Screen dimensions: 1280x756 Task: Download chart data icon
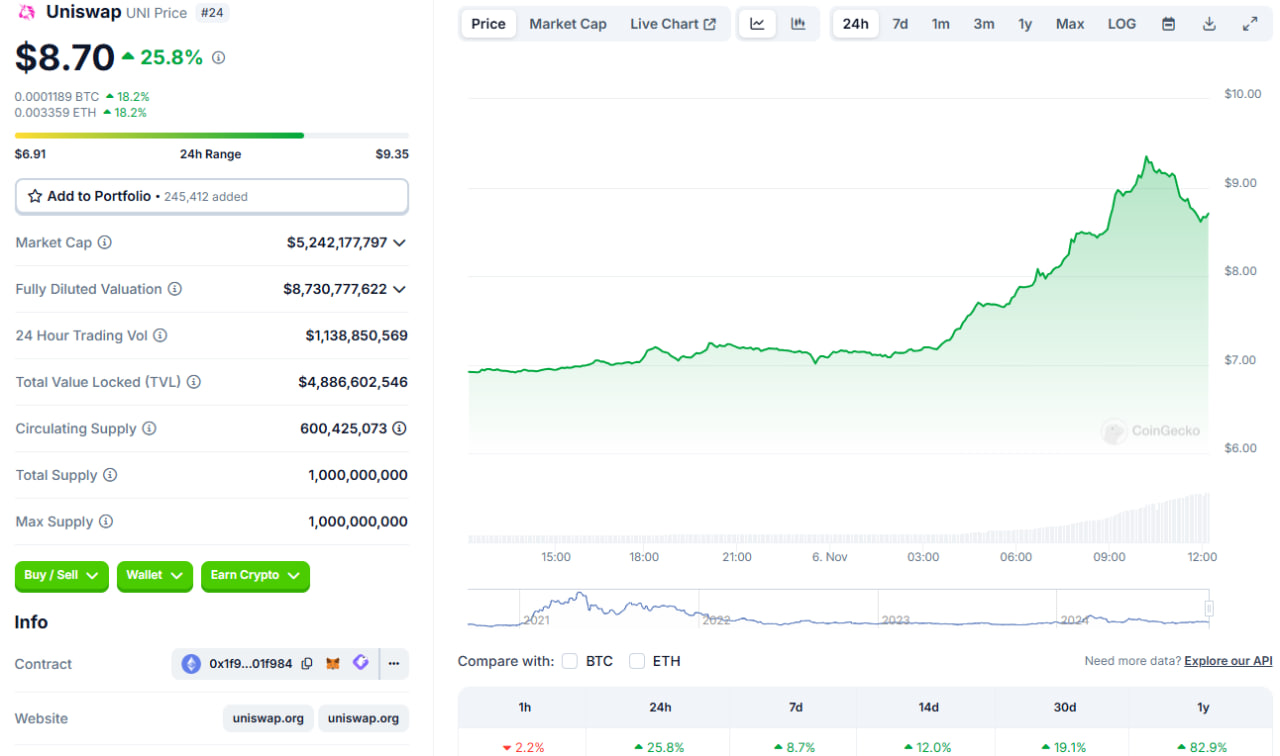pyautogui.click(x=1209, y=24)
